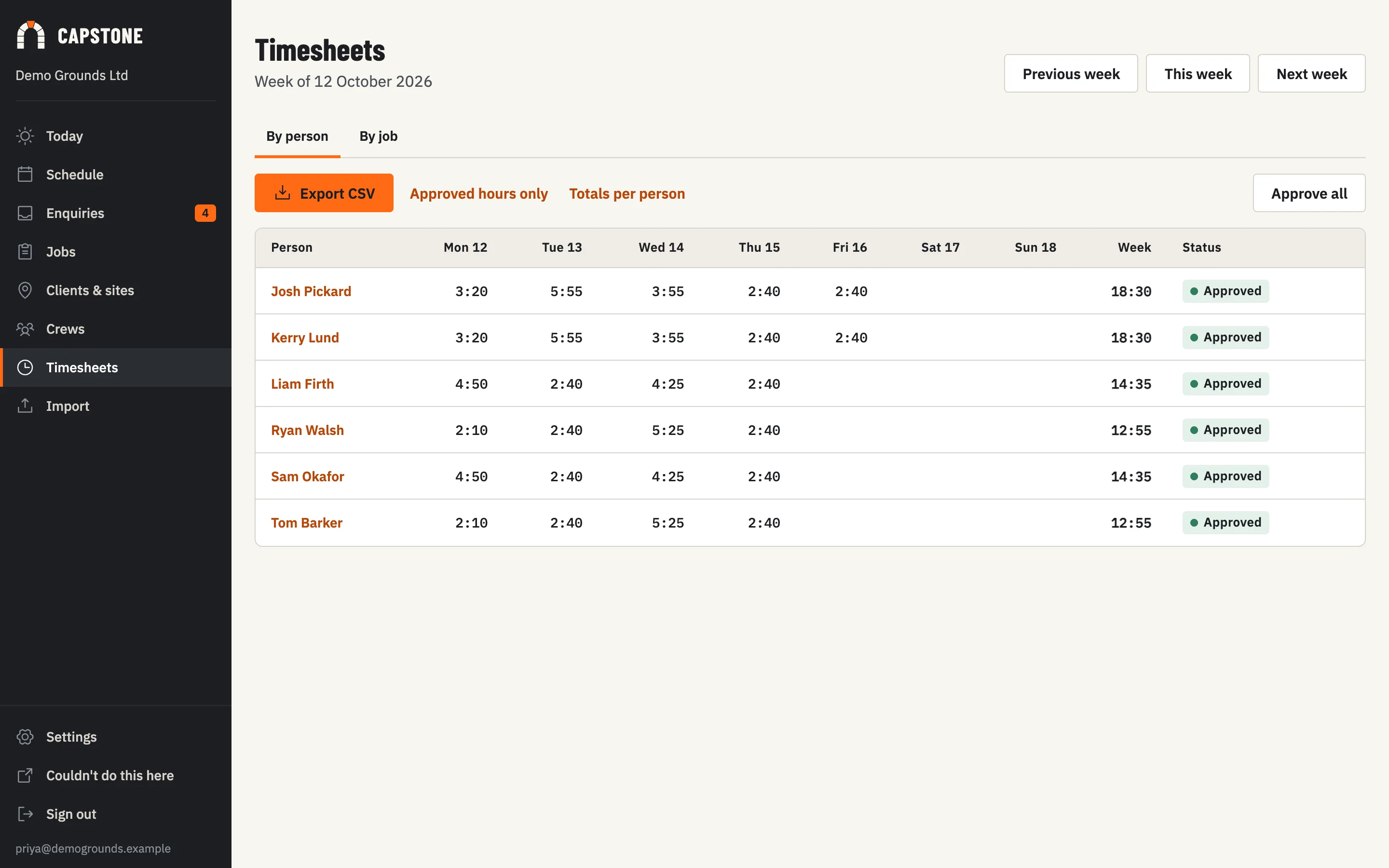Viewport: 1389px width, 868px height.
Task: Click the download icon in Export CSV
Action: click(283, 193)
